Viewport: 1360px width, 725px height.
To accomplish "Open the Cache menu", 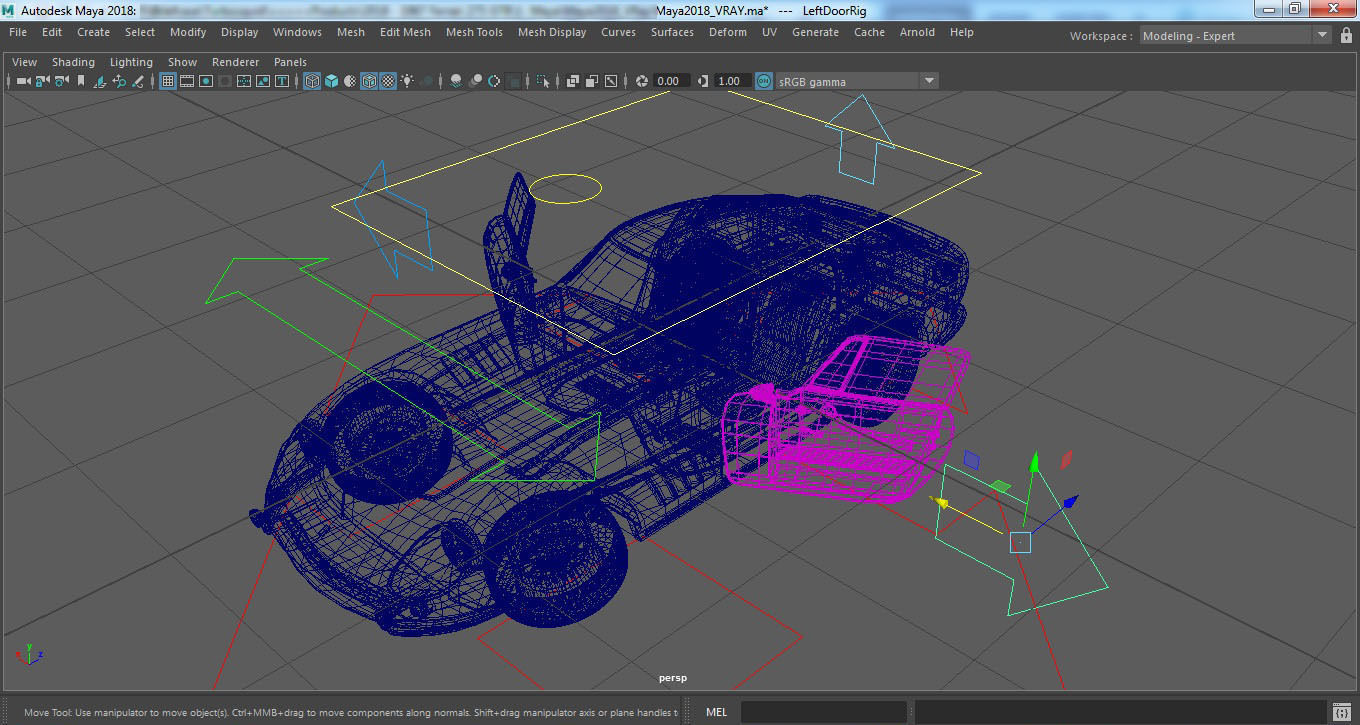I will (869, 32).
